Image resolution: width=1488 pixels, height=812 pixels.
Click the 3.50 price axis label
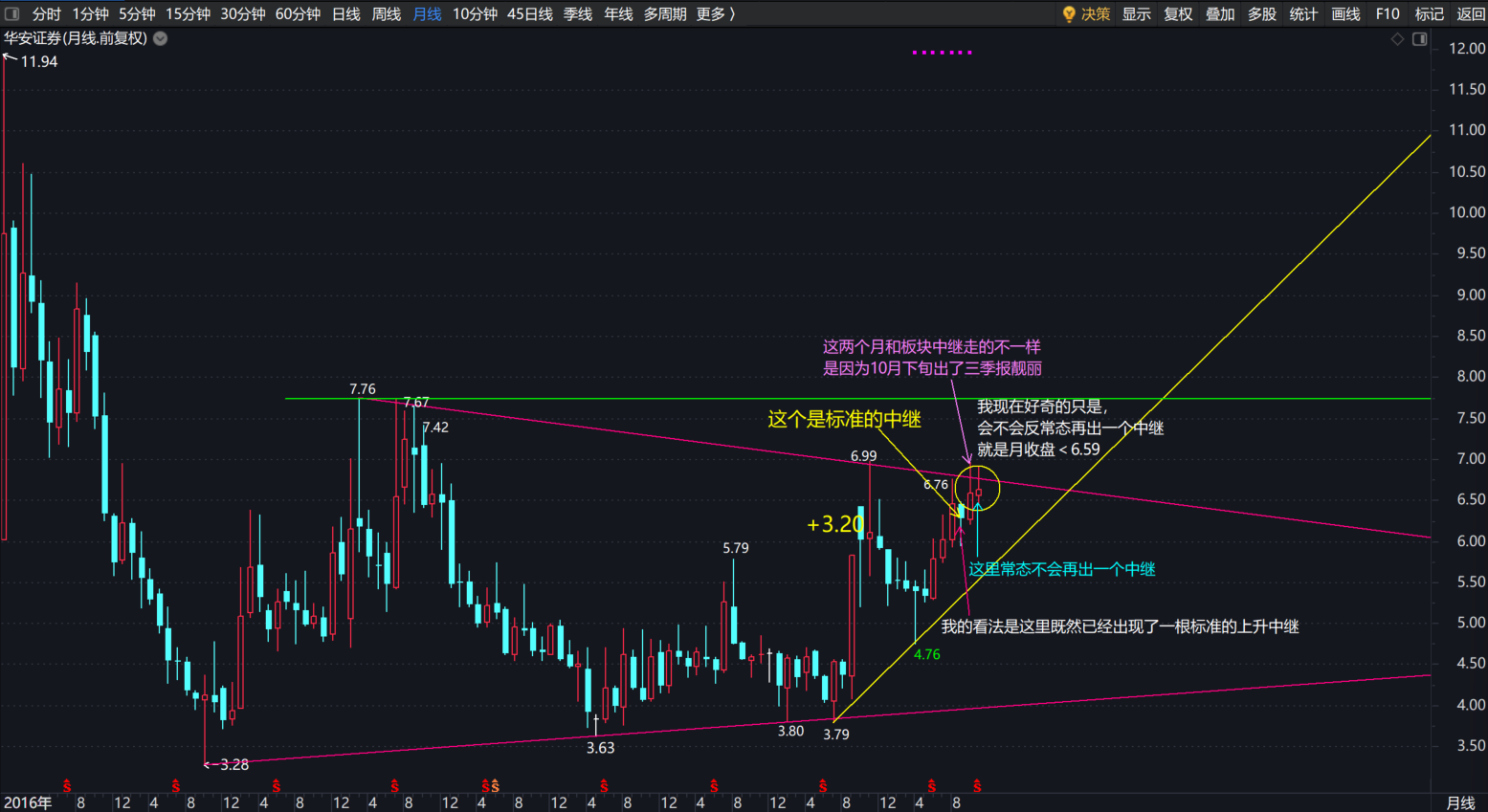1469,745
